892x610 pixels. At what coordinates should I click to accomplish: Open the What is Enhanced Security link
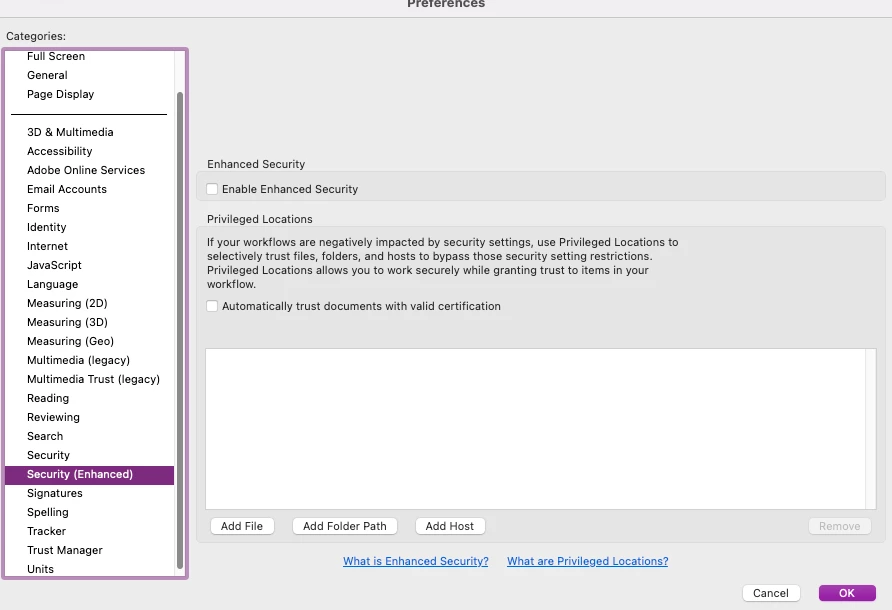point(416,561)
